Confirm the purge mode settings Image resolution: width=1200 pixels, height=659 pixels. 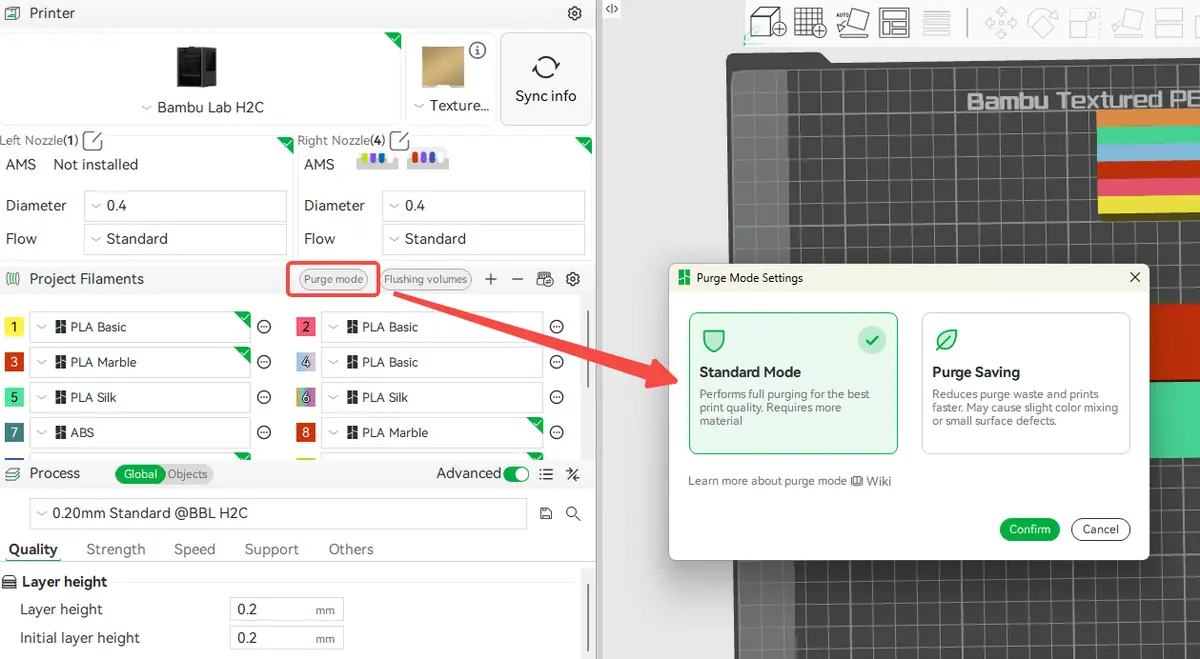[x=1030, y=529]
